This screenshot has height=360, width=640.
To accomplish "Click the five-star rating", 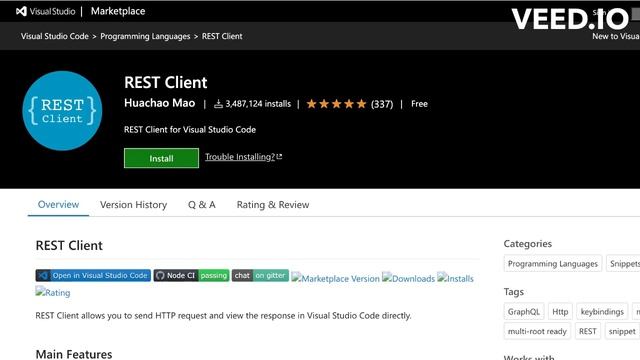I will tap(336, 104).
